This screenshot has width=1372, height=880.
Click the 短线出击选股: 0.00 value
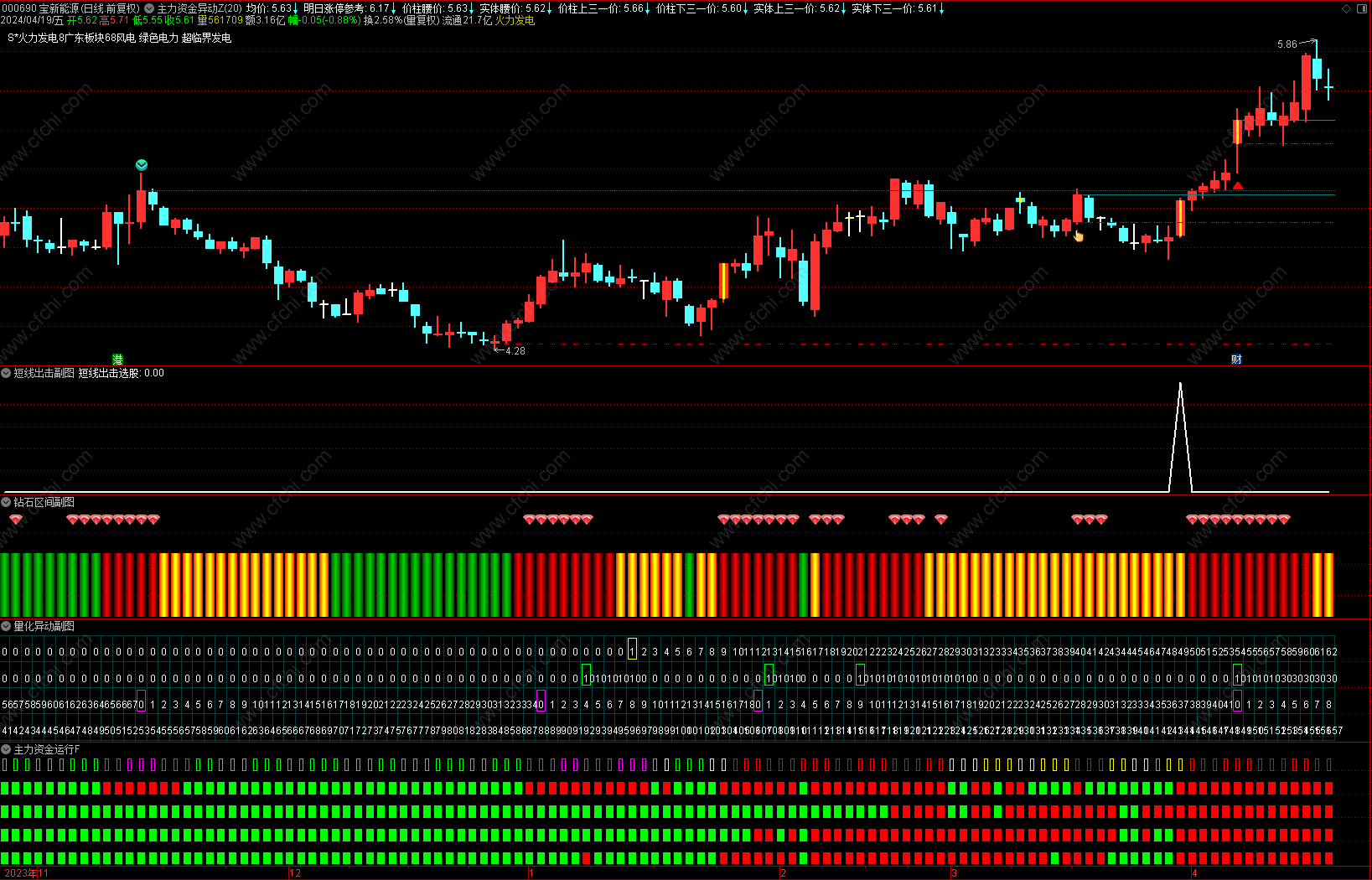122,373
